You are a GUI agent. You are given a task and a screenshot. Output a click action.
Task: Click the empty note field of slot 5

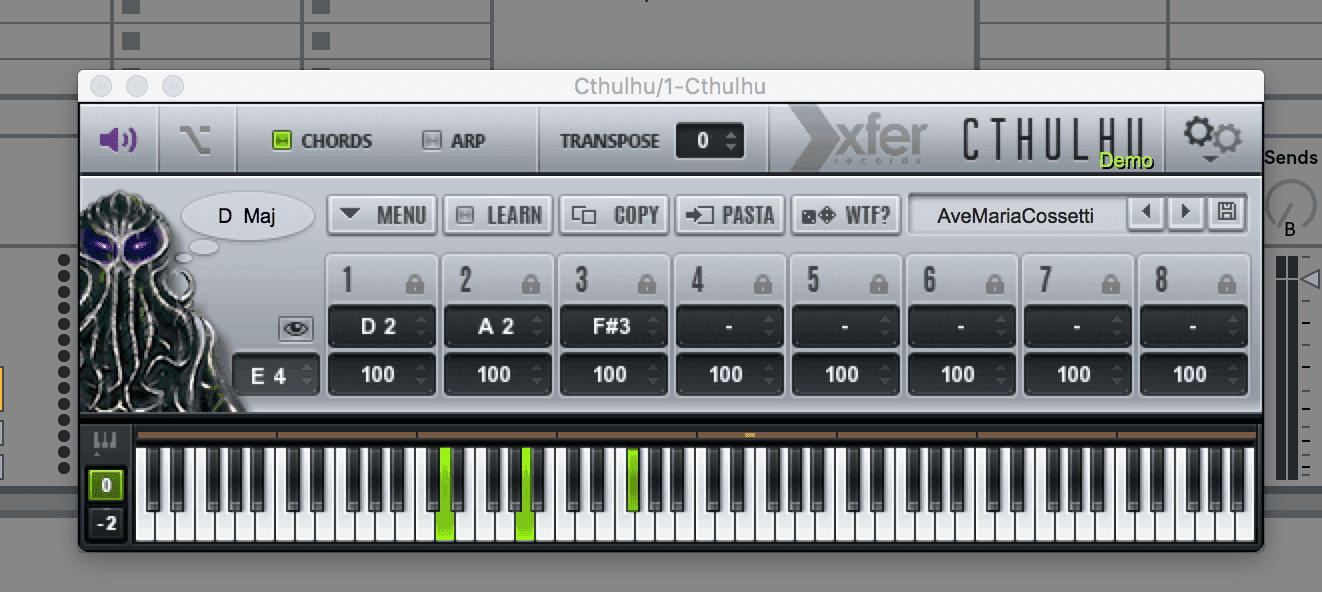pyautogui.click(x=846, y=326)
